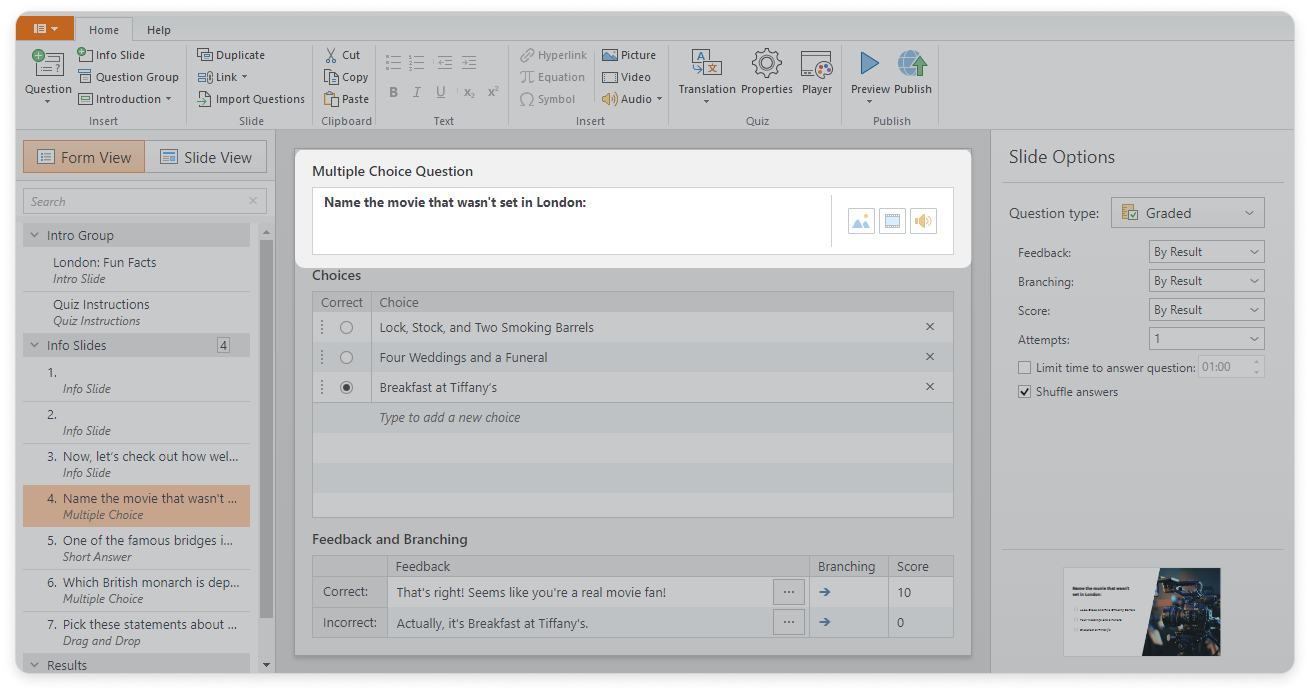Add video to question text
The image size is (1310, 693).
[x=892, y=221]
